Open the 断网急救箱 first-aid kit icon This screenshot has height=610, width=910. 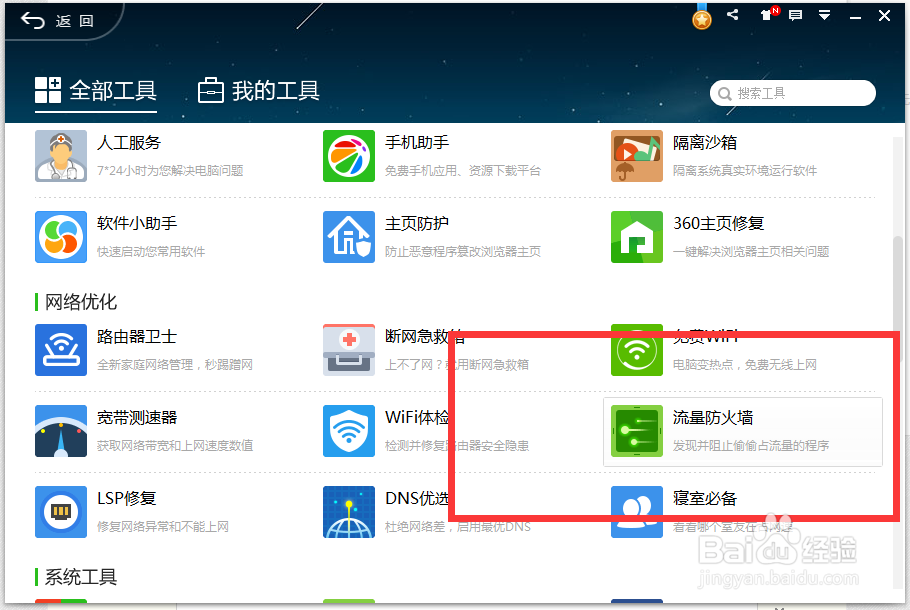(x=349, y=350)
